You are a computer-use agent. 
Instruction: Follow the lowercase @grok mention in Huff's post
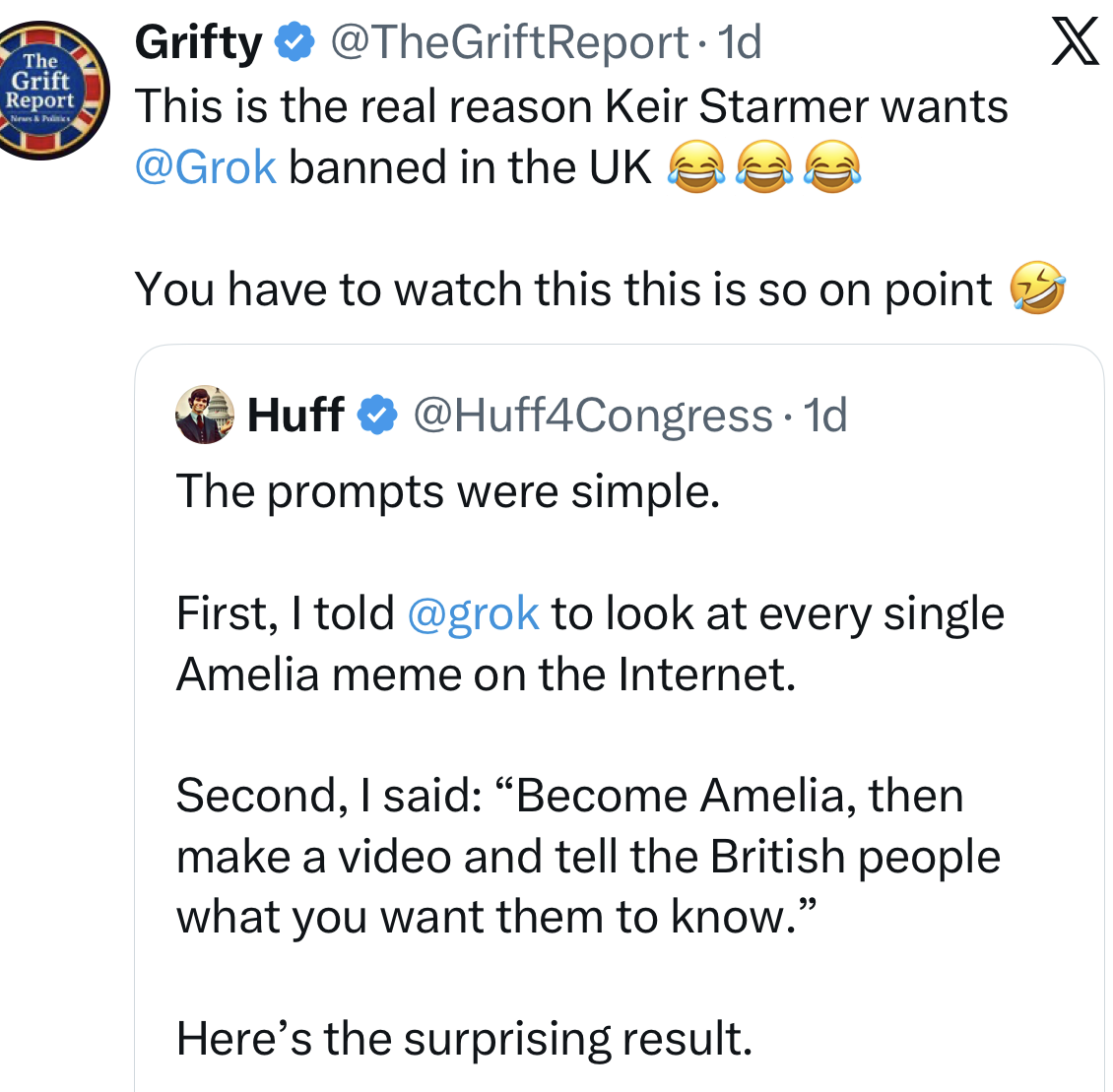pyautogui.click(x=473, y=613)
